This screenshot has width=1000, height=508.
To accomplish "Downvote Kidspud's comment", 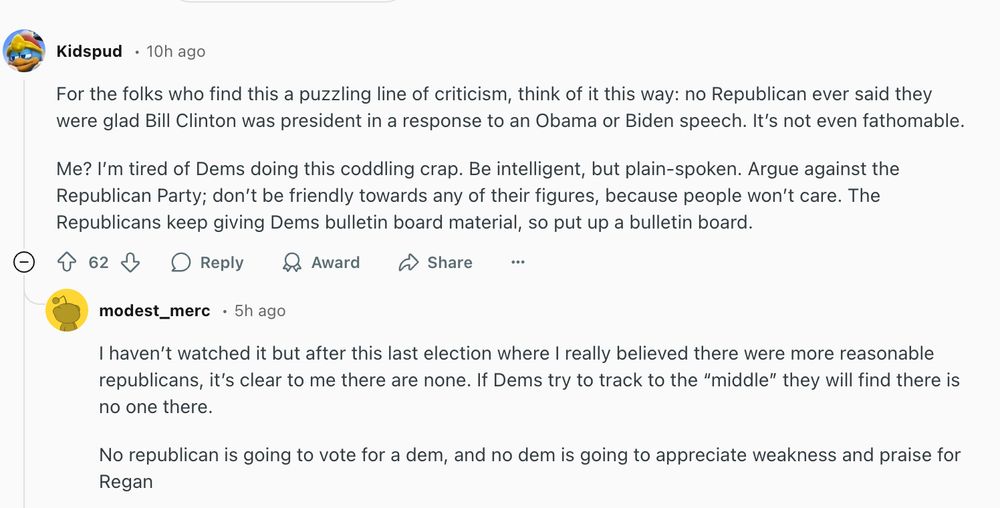I will tap(130, 262).
